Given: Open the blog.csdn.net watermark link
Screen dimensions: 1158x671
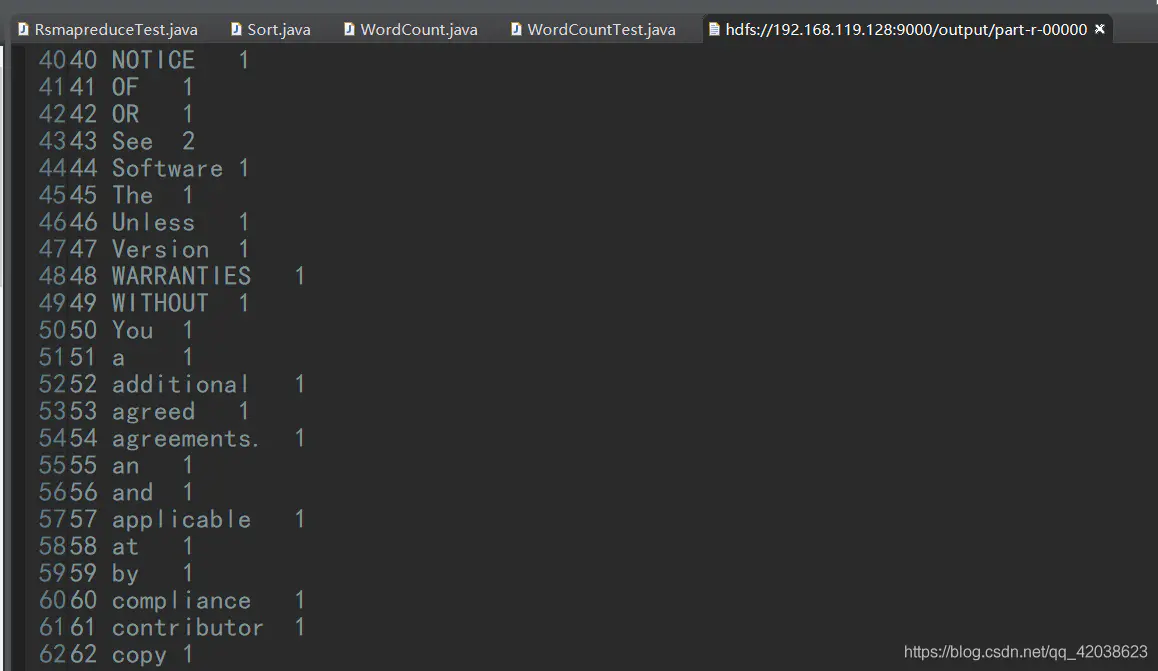Looking at the screenshot, I should tap(1026, 652).
